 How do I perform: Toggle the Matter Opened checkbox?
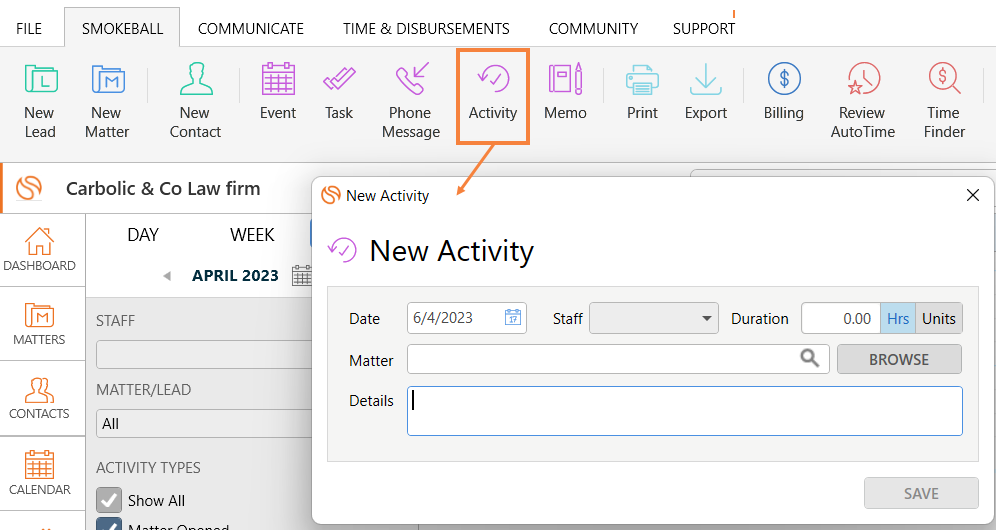point(109,524)
